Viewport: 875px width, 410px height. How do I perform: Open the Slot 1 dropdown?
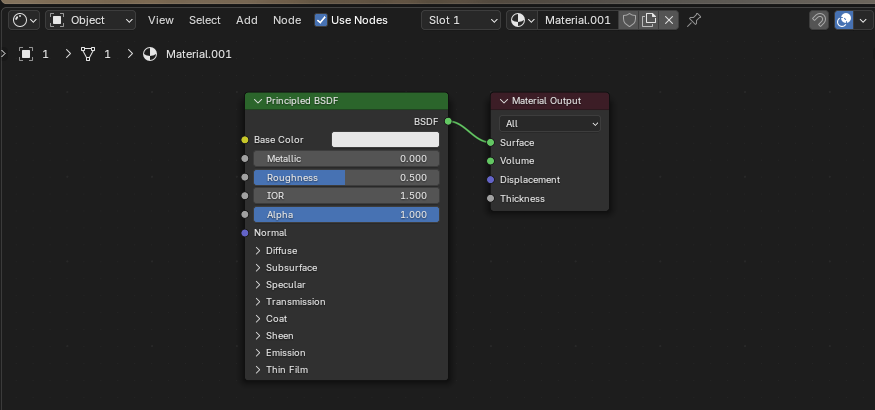461,20
